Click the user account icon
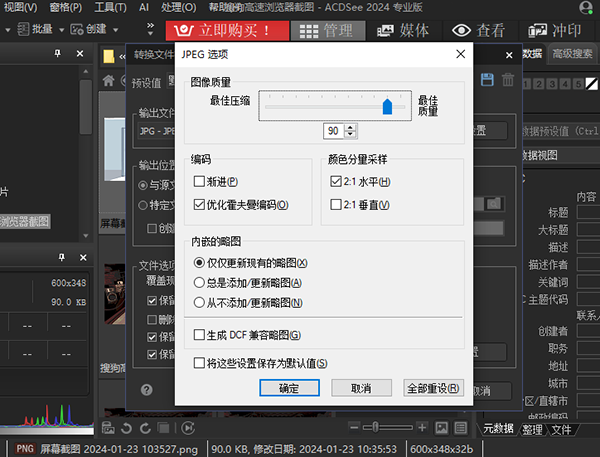The height and width of the screenshot is (457, 600). (586, 8)
